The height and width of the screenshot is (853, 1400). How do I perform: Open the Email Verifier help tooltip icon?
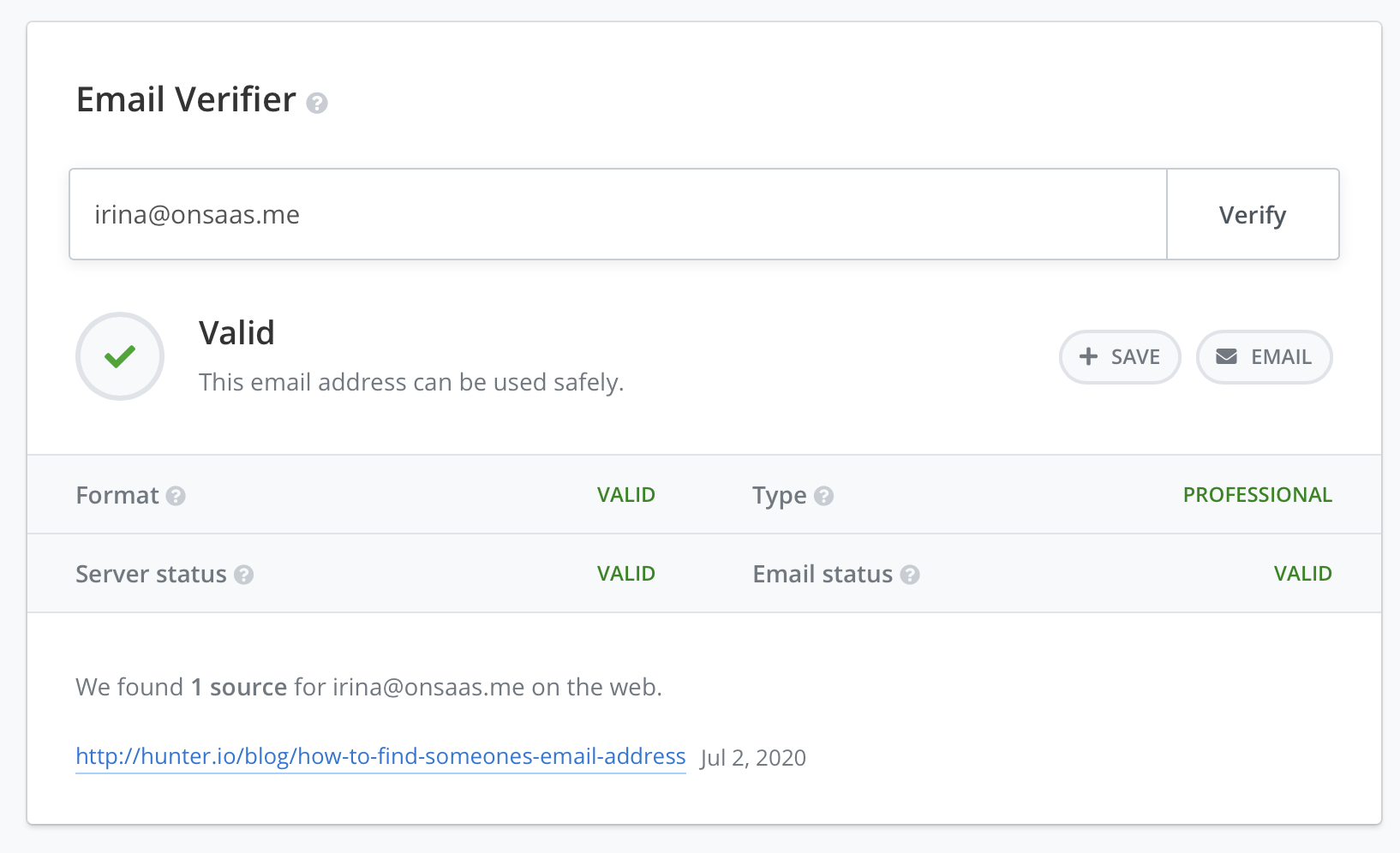[318, 104]
